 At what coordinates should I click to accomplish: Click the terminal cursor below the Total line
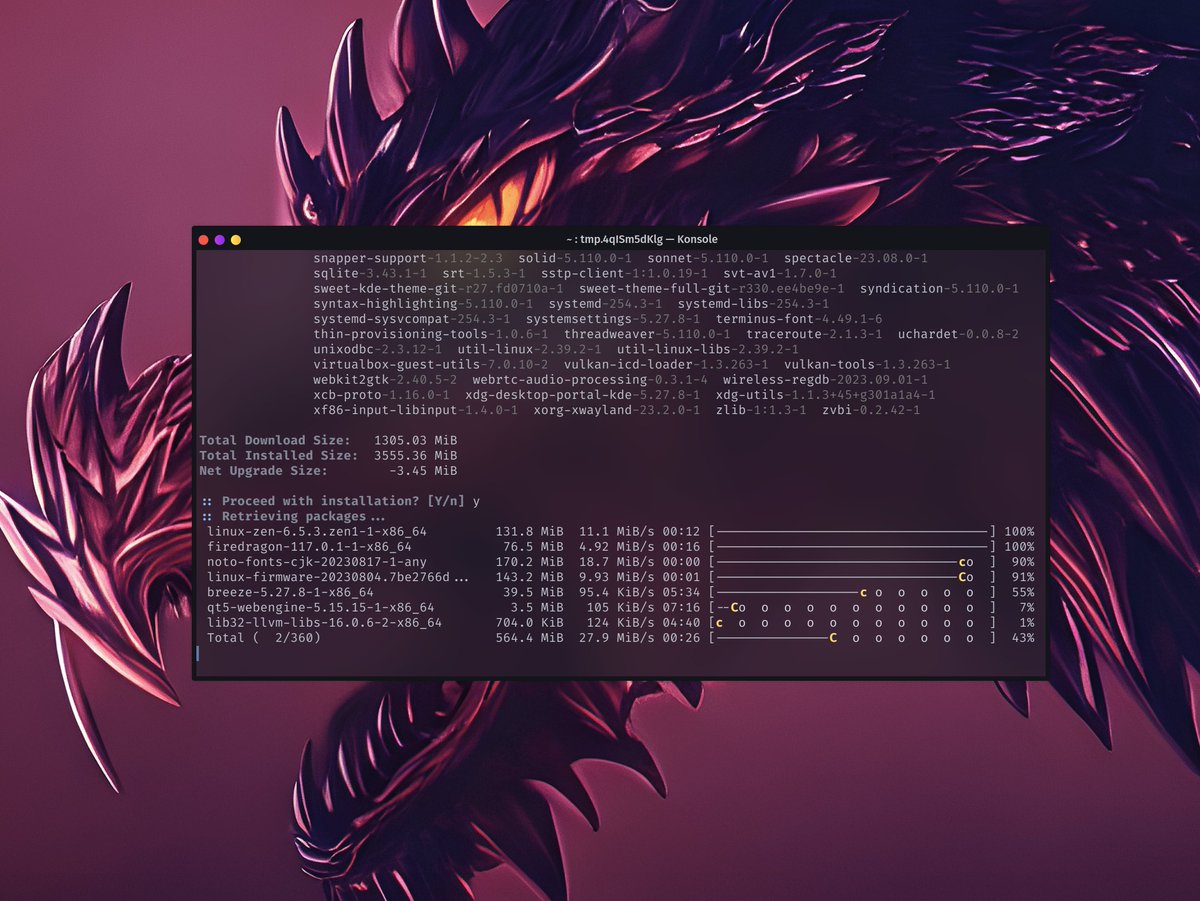pyautogui.click(x=198, y=653)
